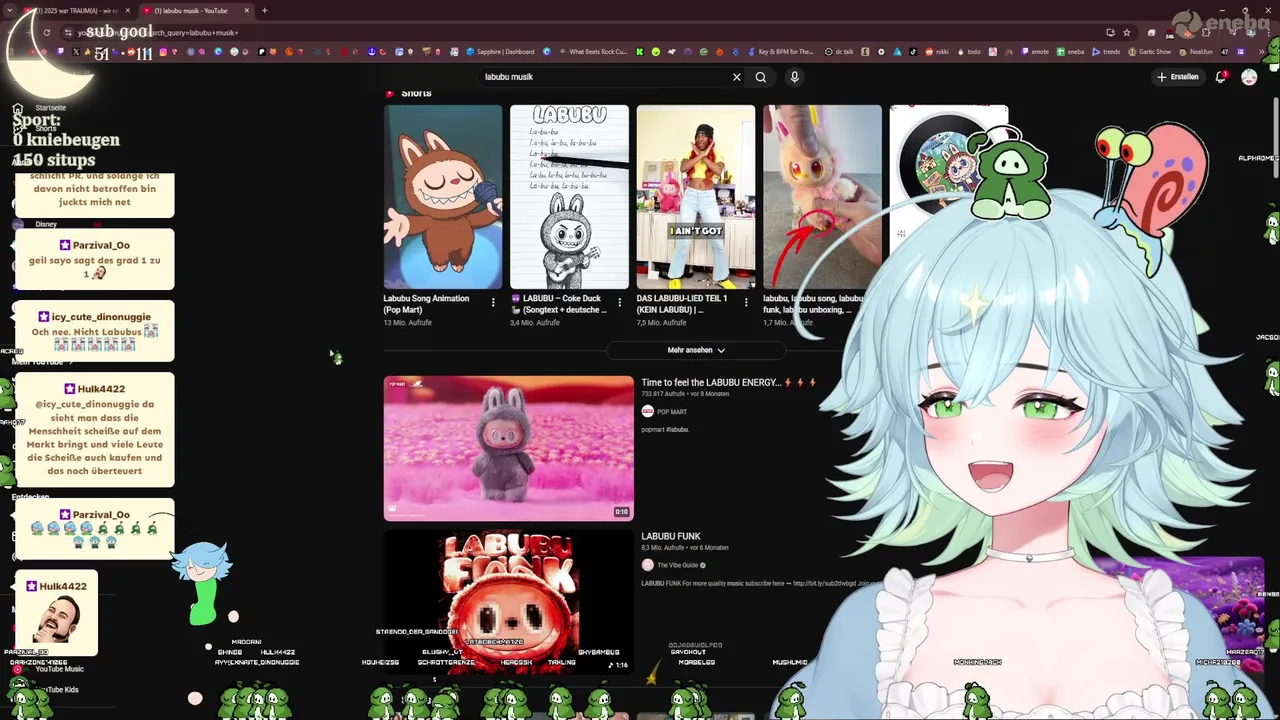Open YouTube notifications bell
Viewport: 1280px width, 720px height.
pyautogui.click(x=1221, y=77)
